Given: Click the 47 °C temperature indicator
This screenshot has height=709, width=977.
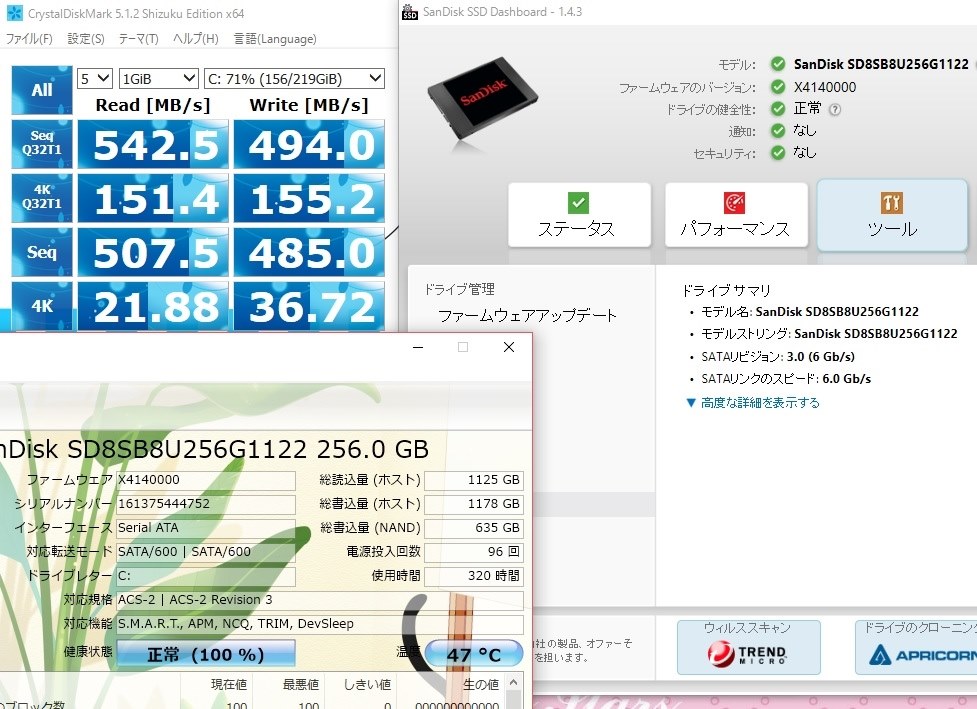Looking at the screenshot, I should [474, 654].
